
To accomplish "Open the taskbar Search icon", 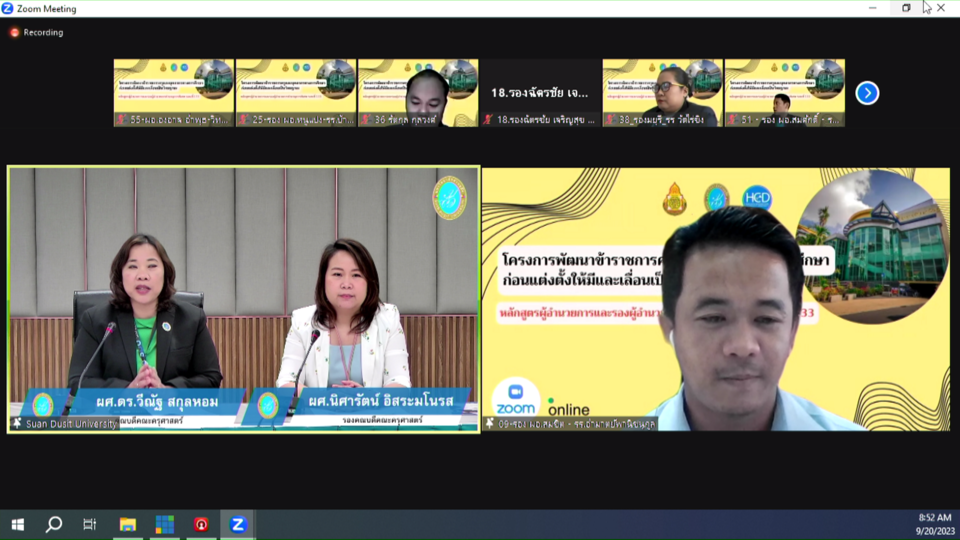I will (54, 525).
